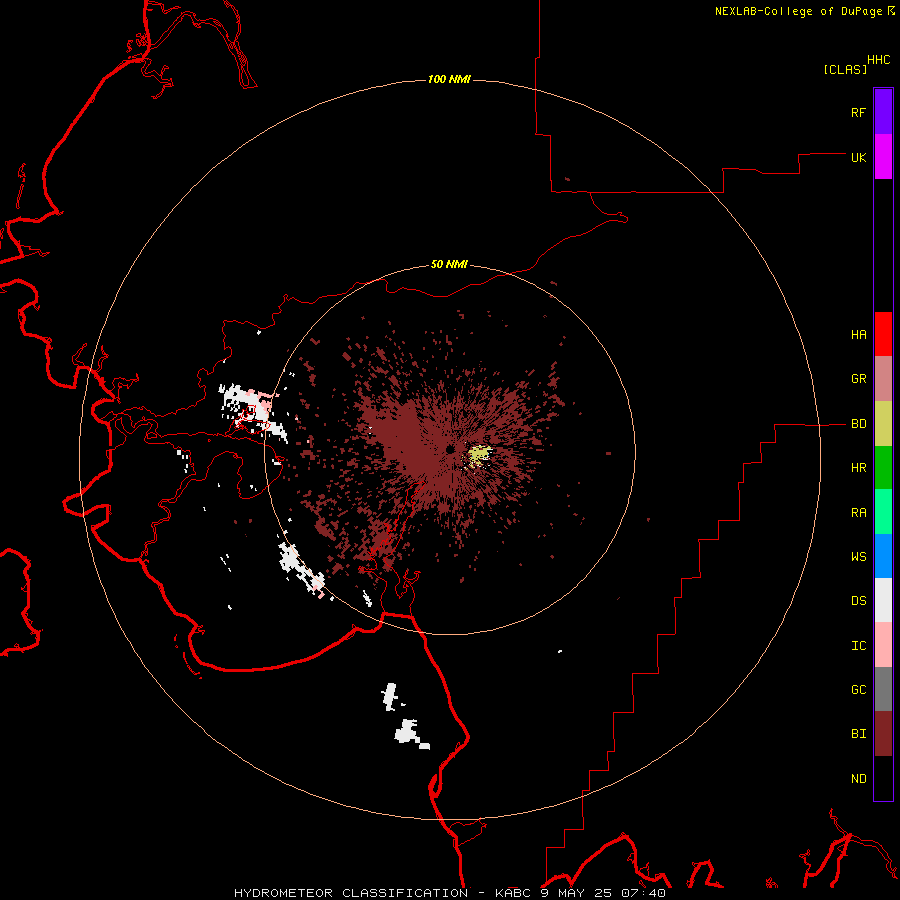Click the GC legend label
Screen dimensions: 900x900
tap(858, 690)
